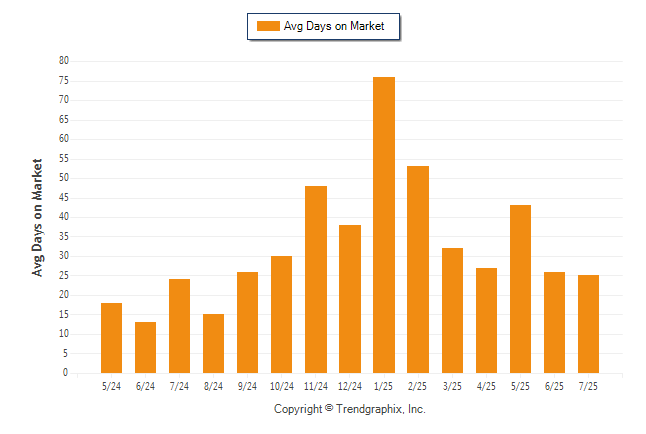This screenshot has height=434, width=646.
Task: Select the 3/25 bar
Action: 452,311
